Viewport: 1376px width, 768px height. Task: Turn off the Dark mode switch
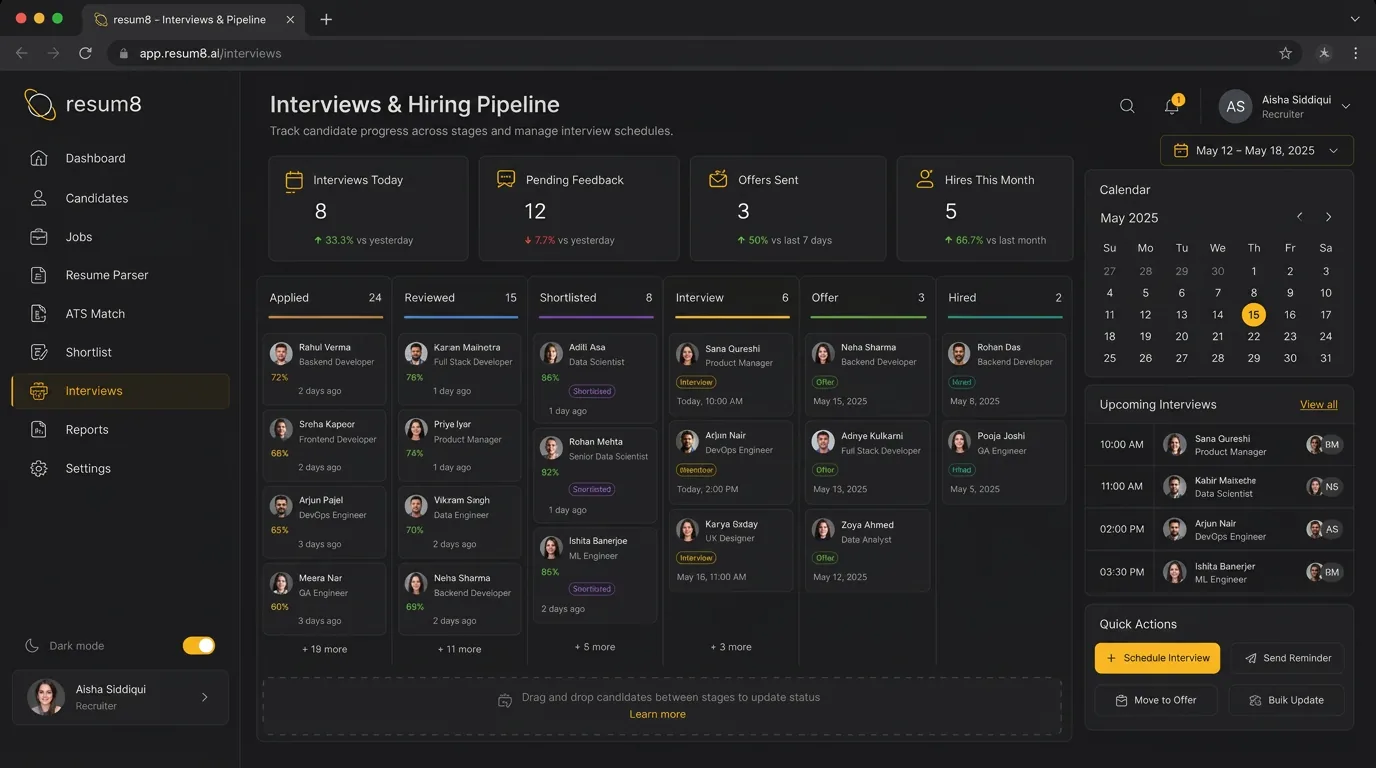[199, 646]
